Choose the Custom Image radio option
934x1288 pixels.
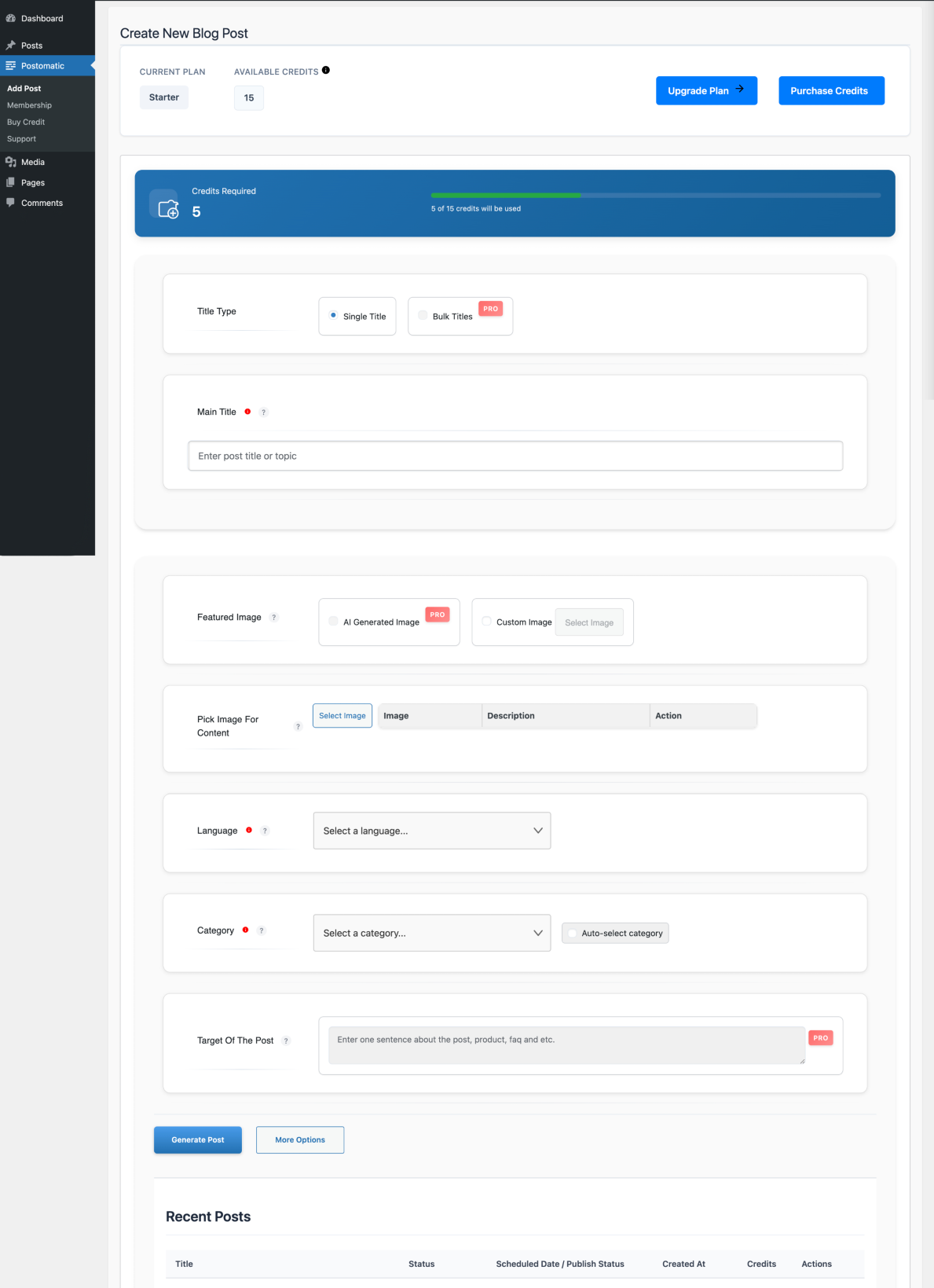tap(487, 621)
